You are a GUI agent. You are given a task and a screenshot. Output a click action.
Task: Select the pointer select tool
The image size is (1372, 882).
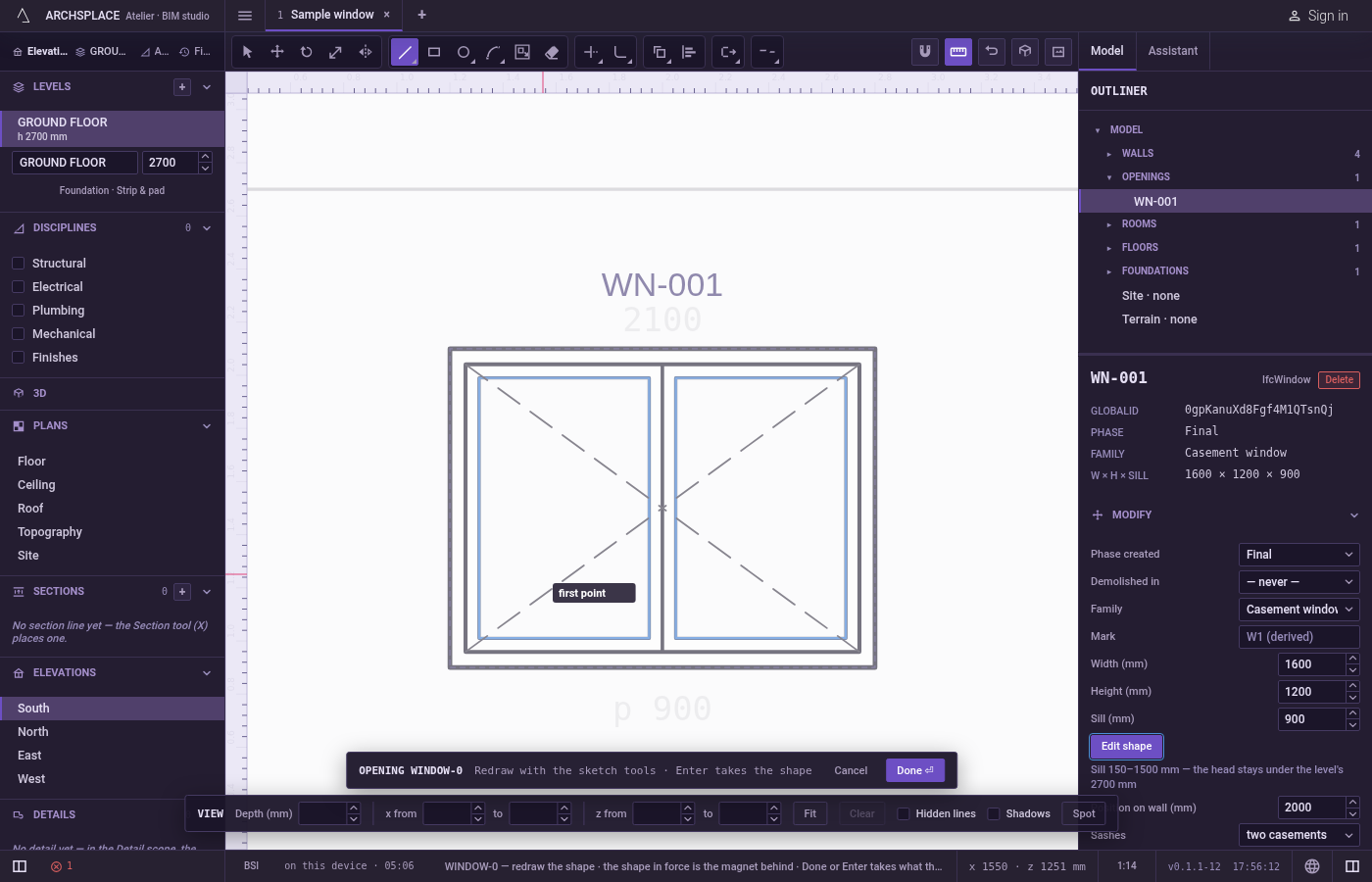point(247,52)
